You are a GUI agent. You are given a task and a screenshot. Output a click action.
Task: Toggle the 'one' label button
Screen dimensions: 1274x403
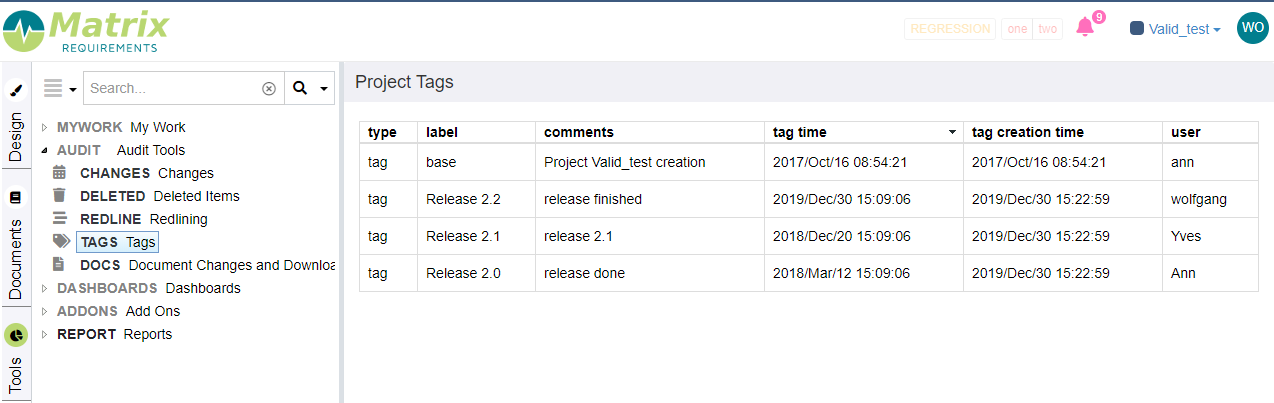click(x=1017, y=29)
